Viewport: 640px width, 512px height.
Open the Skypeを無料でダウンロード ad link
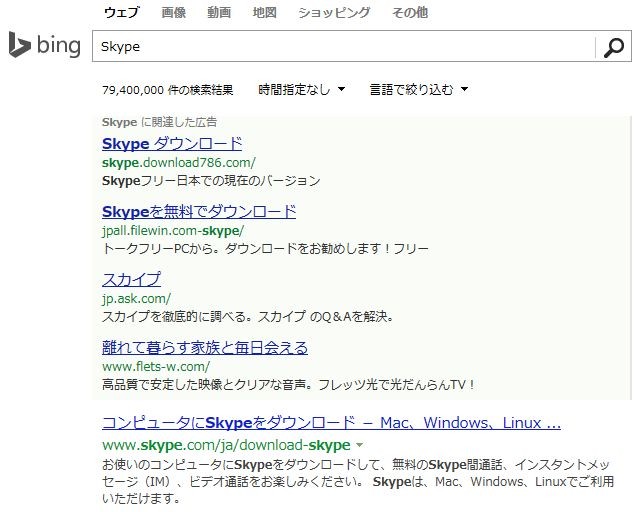click(x=199, y=211)
